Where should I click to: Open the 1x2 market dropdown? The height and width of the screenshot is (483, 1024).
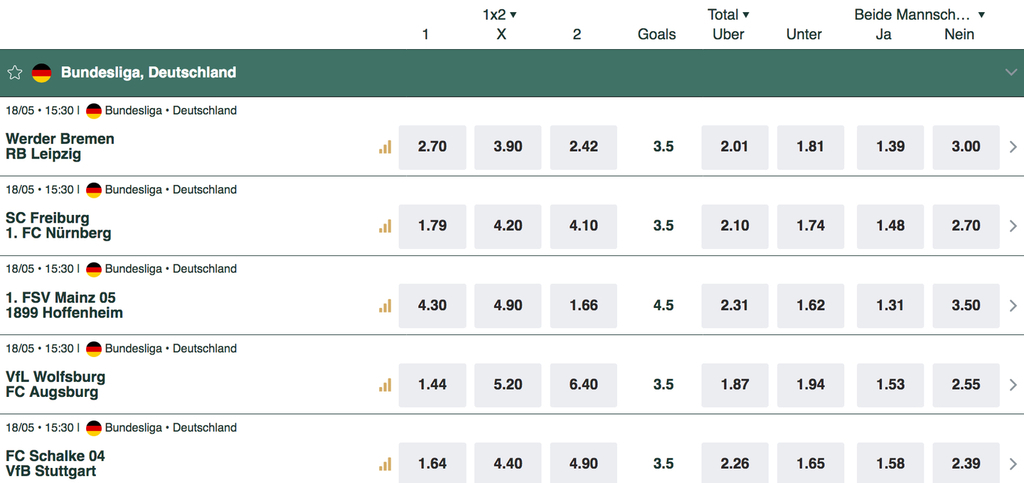pos(500,14)
